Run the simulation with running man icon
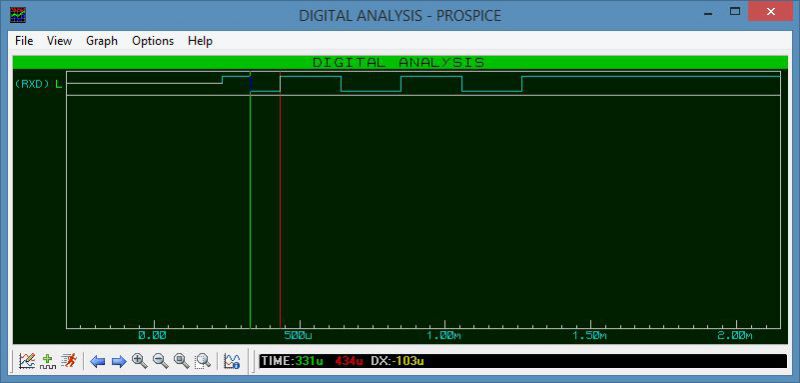Screen dimensions: 800x383 pyautogui.click(x=68, y=361)
